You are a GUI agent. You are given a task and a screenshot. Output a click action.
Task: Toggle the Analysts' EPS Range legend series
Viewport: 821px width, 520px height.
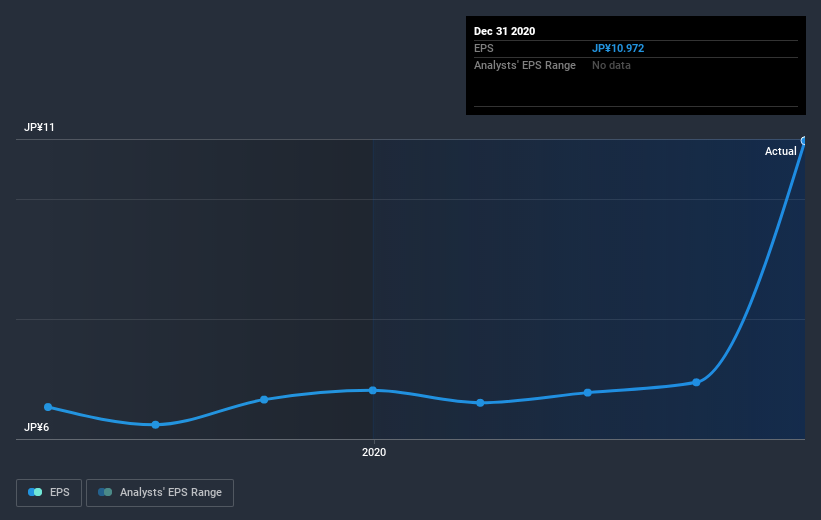click(160, 492)
